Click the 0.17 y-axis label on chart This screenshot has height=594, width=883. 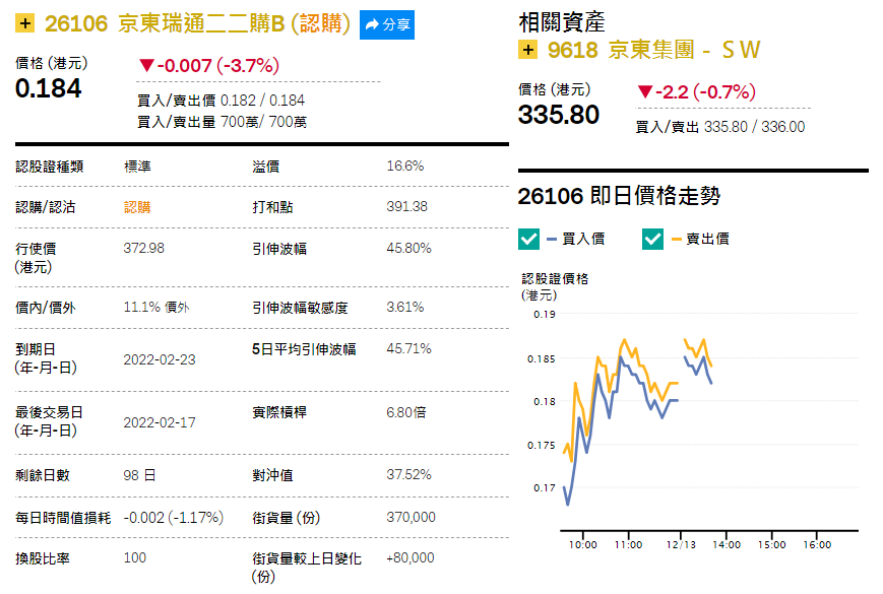(x=545, y=488)
